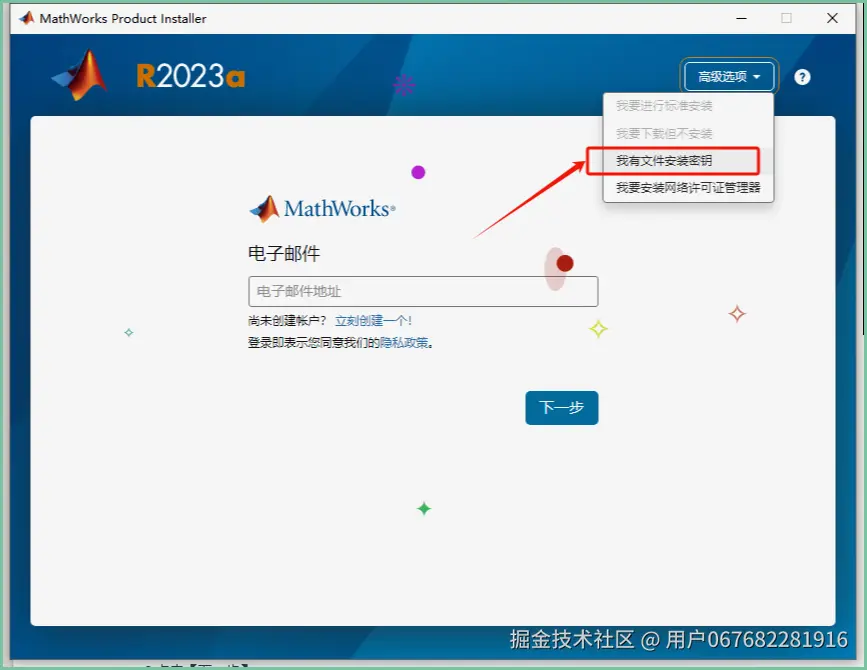
Task: Click the 尚未创建帐户？ text
Action: pos(287,321)
